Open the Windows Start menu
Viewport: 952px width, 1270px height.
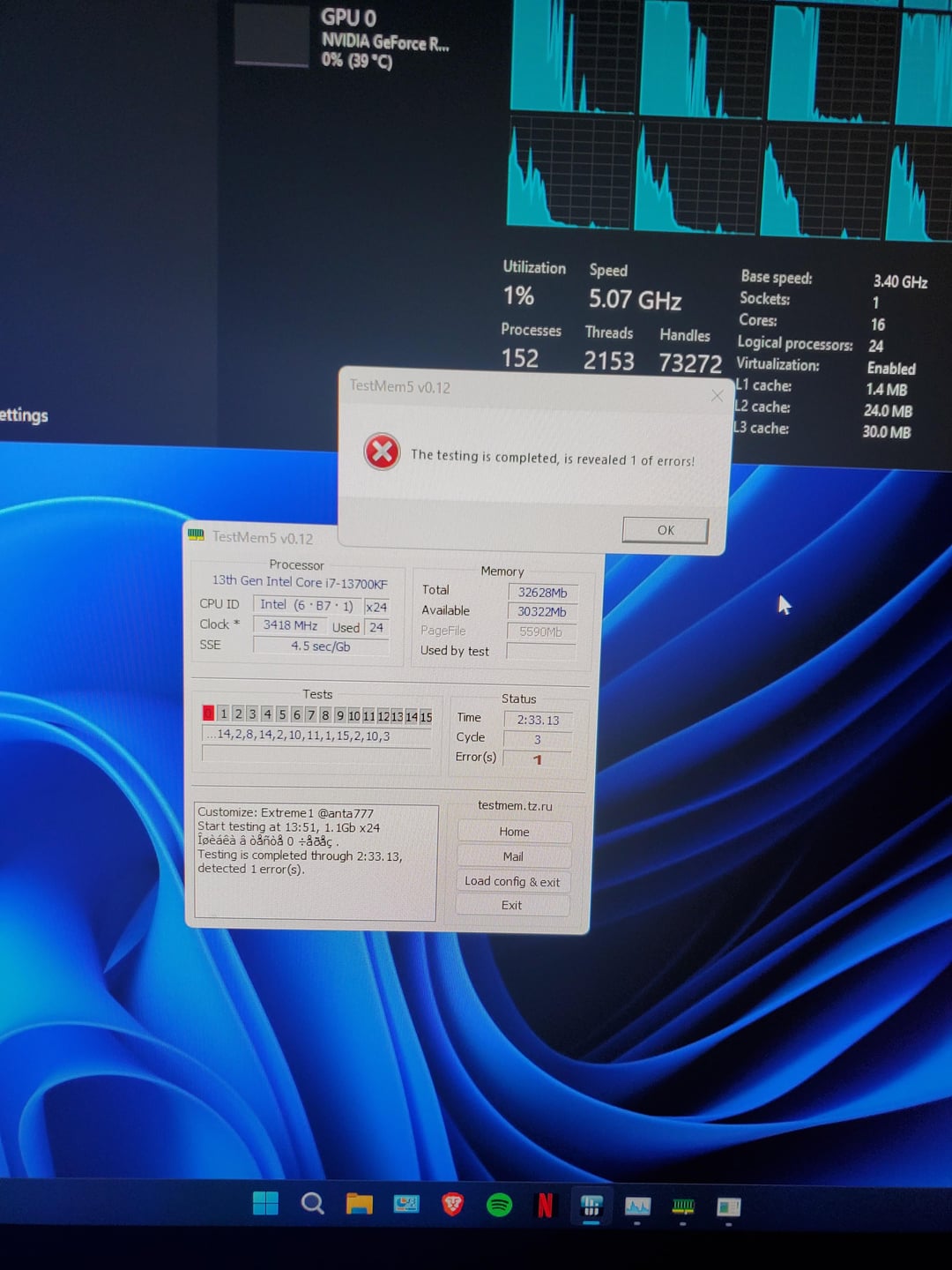(265, 1203)
